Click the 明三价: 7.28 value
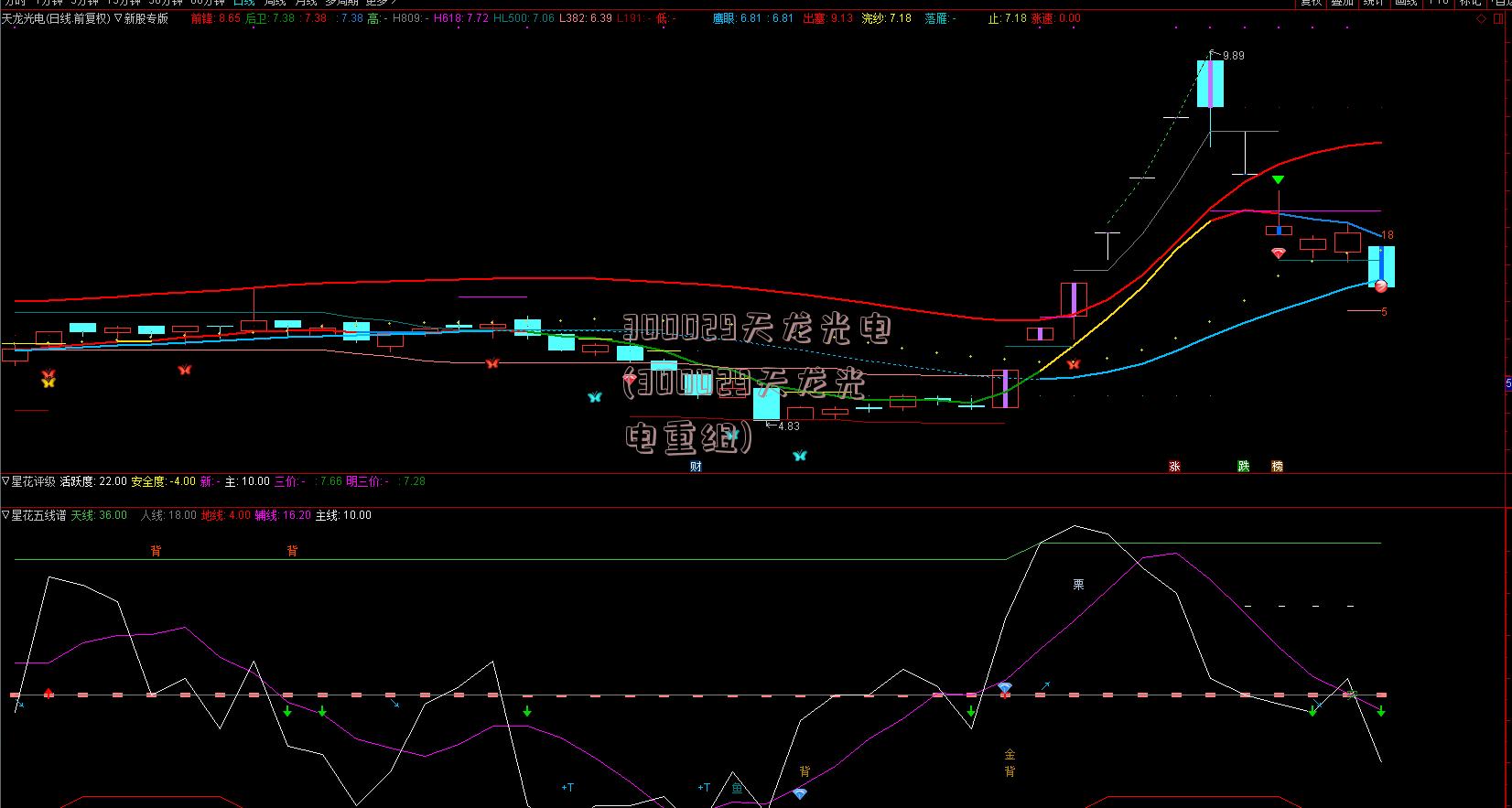 (385, 481)
